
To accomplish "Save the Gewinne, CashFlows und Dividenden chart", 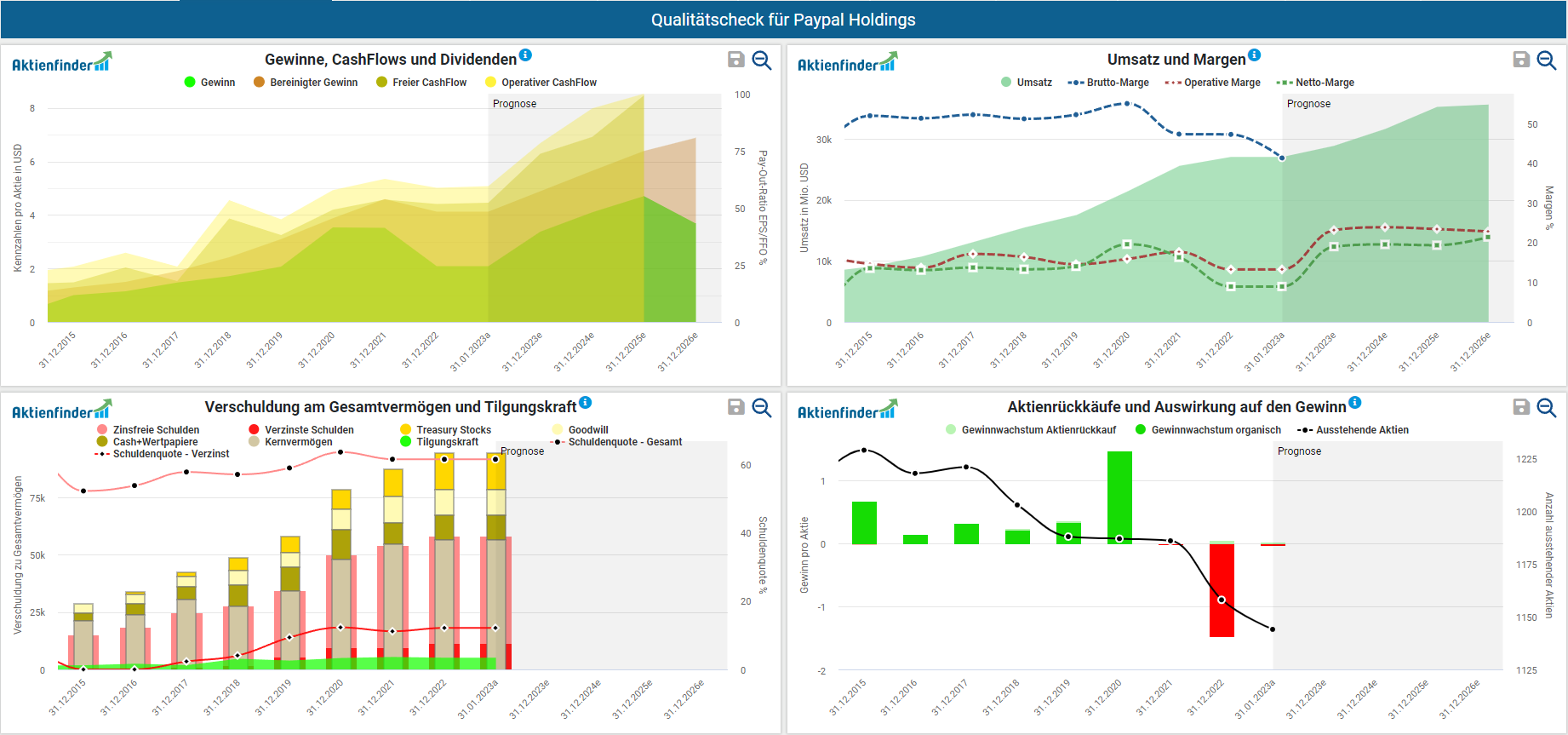I will pos(736,60).
